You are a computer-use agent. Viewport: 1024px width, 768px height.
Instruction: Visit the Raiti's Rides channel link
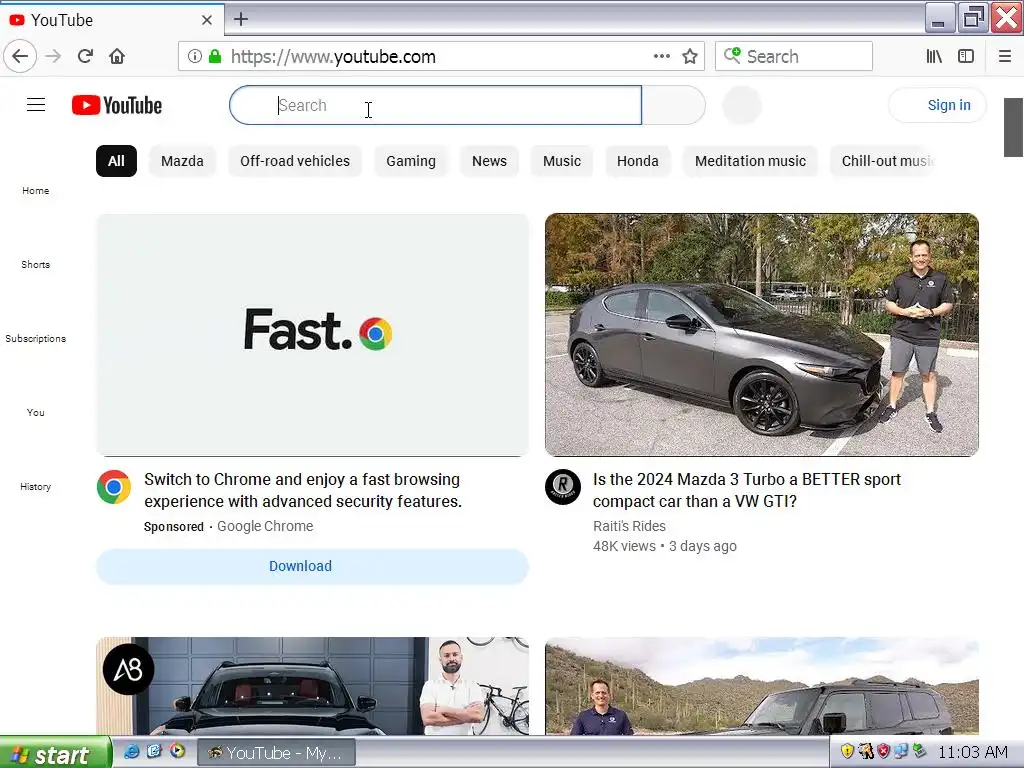630,526
